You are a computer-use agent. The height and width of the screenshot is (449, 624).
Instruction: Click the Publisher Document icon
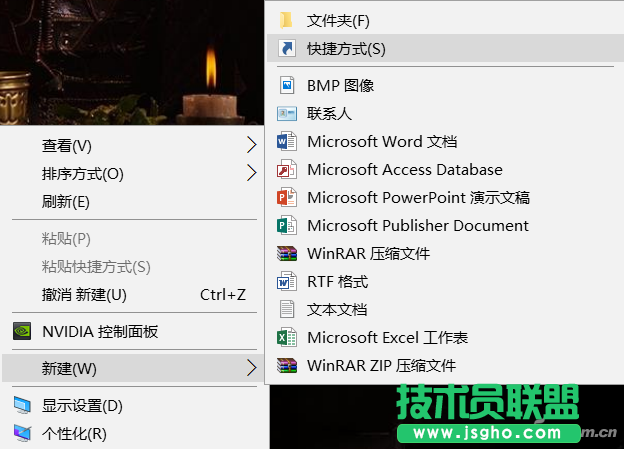click(x=287, y=225)
